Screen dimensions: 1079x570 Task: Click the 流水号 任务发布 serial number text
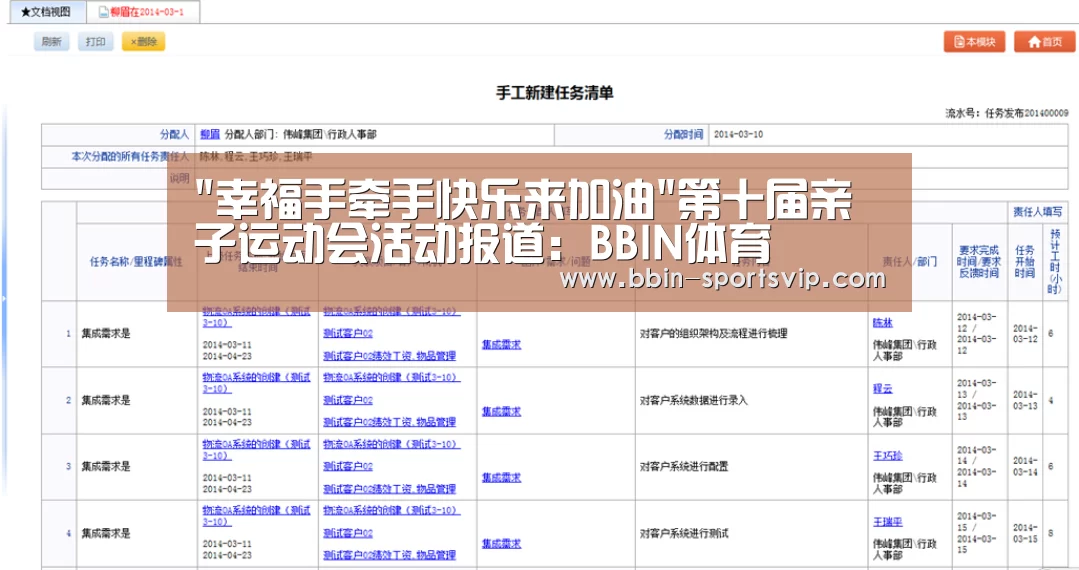(1007, 113)
